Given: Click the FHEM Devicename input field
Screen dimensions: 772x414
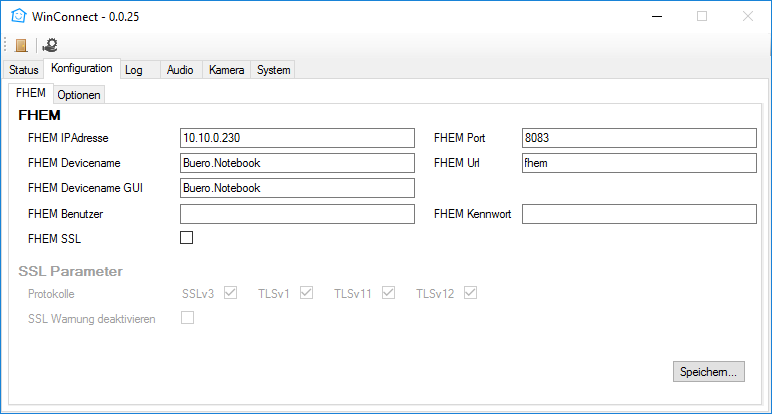Looking at the screenshot, I should pyautogui.click(x=297, y=163).
